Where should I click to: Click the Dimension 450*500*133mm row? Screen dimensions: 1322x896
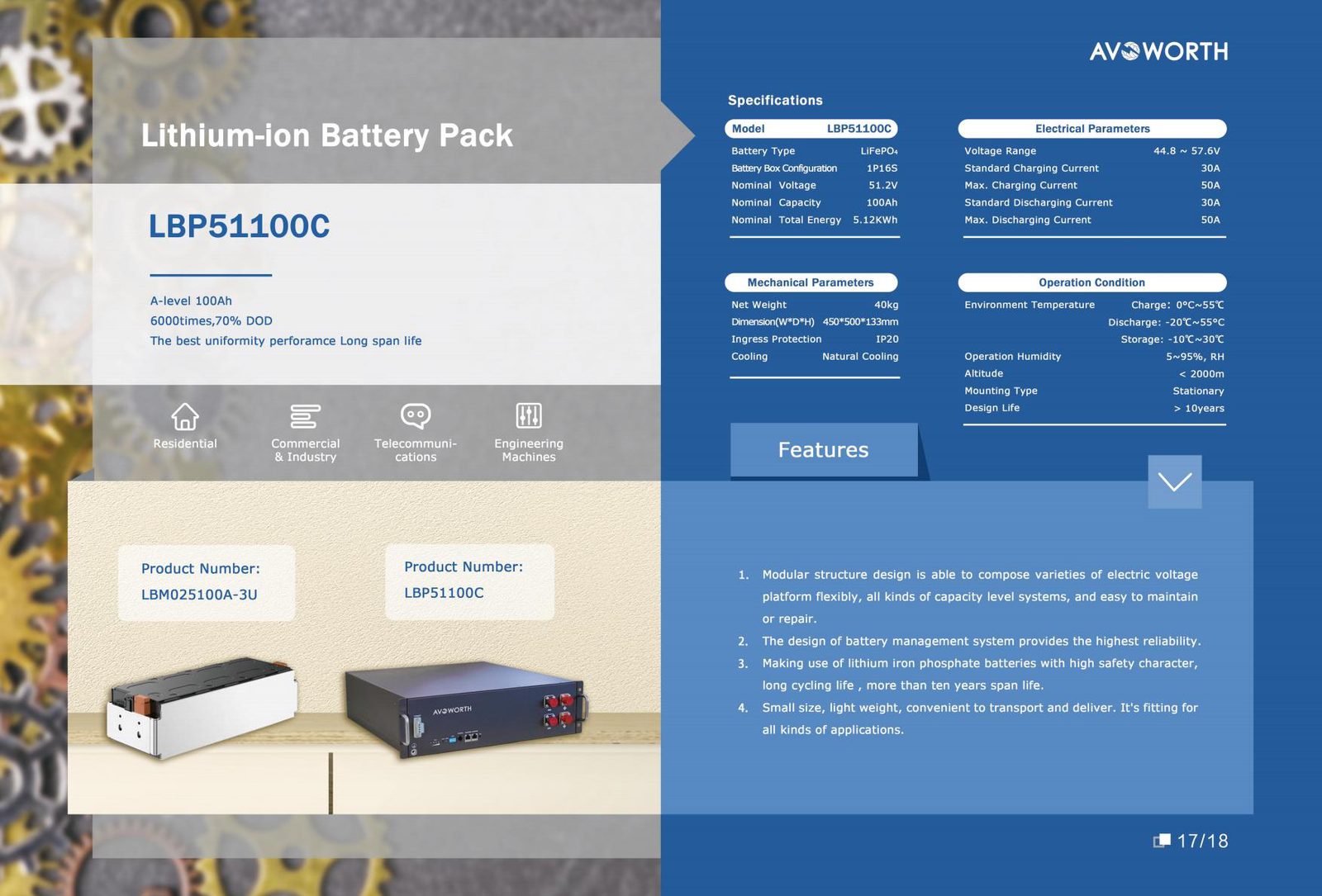click(x=815, y=322)
